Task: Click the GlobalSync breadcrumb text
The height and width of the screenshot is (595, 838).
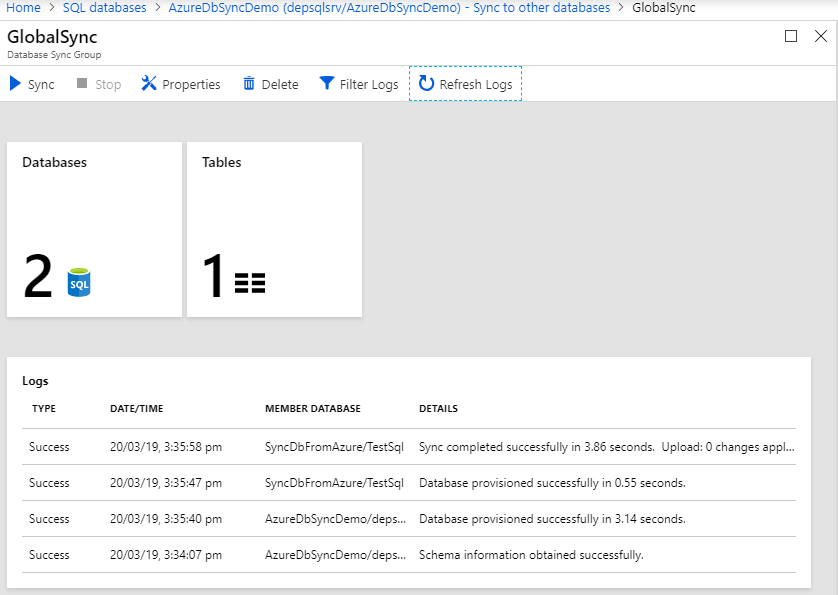Action: [664, 7]
